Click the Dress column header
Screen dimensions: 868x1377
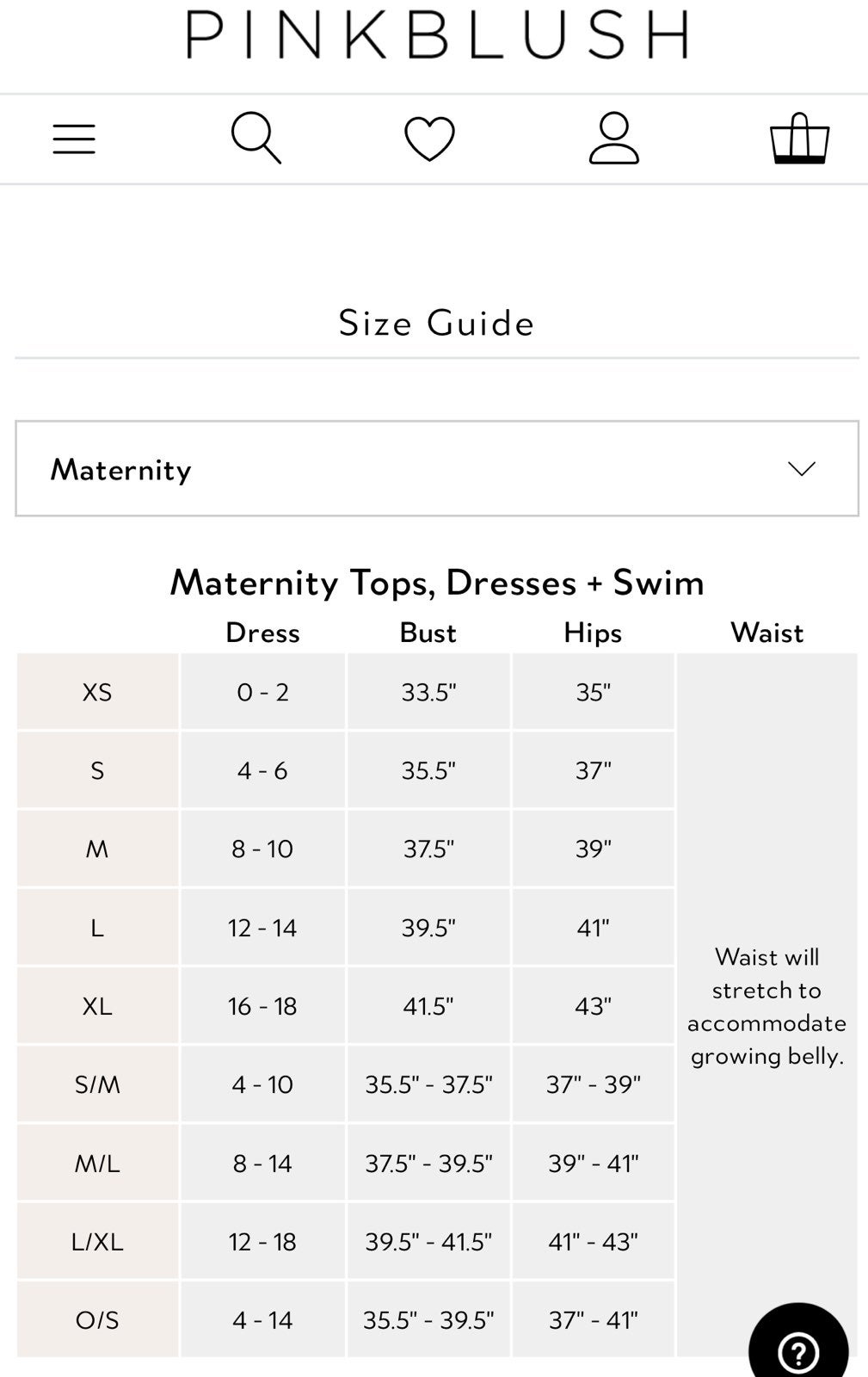coord(262,633)
